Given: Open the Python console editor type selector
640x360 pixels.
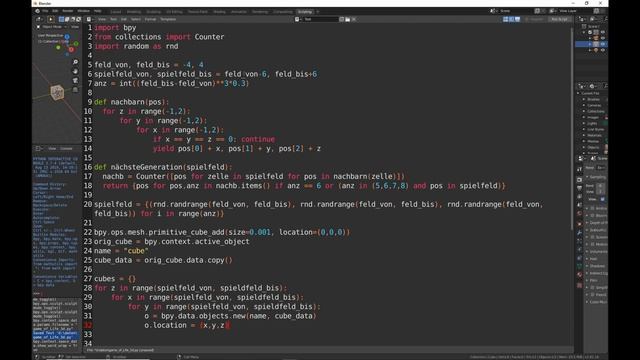Looking at the screenshot, I should 38,149.
